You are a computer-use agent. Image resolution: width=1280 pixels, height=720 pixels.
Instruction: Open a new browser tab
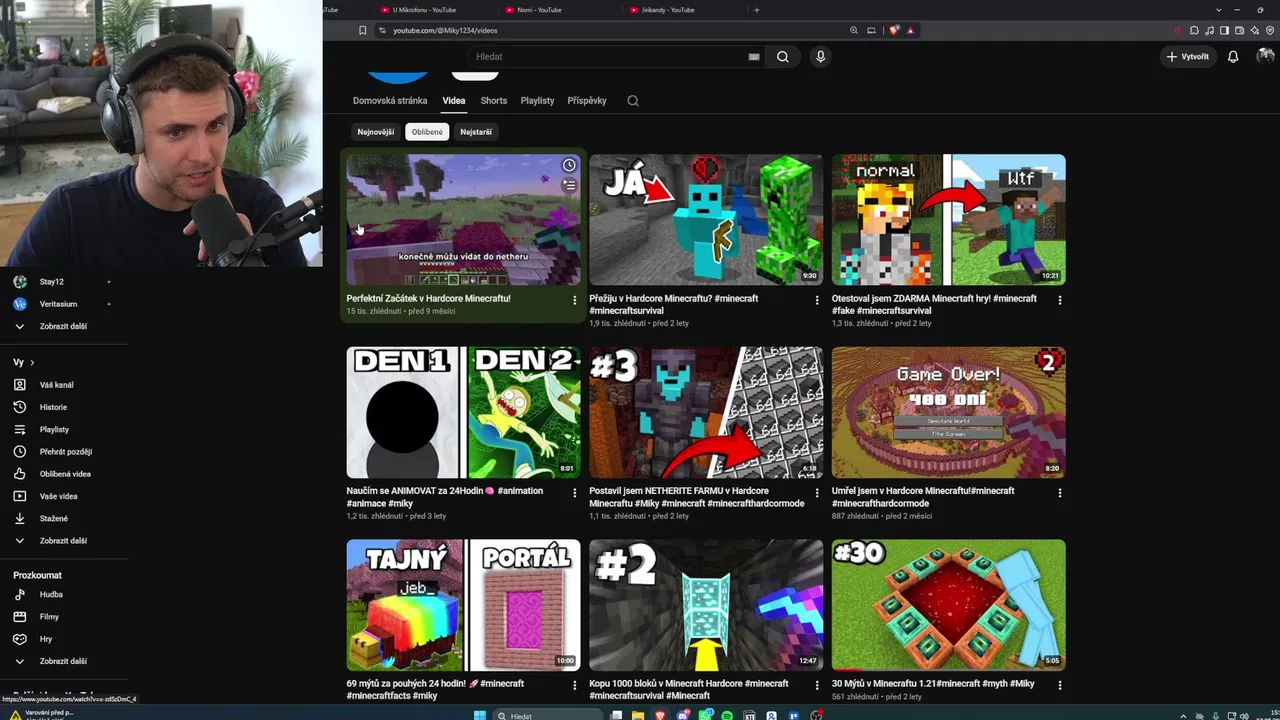point(756,10)
